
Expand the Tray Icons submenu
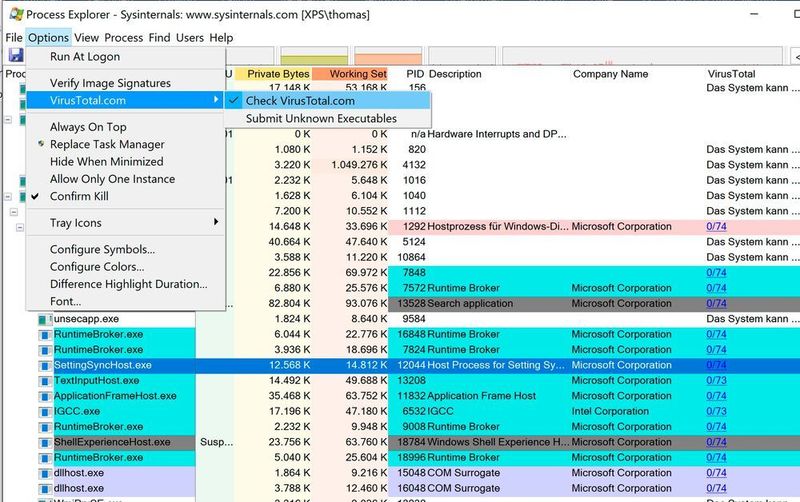pyautogui.click(x=126, y=223)
